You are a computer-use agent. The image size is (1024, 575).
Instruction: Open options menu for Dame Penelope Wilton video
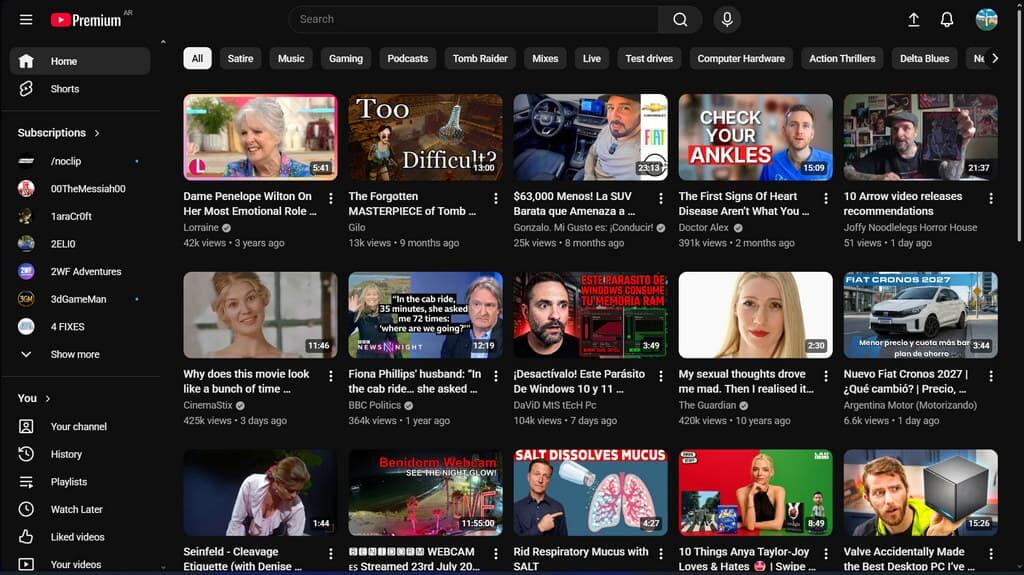click(330, 198)
